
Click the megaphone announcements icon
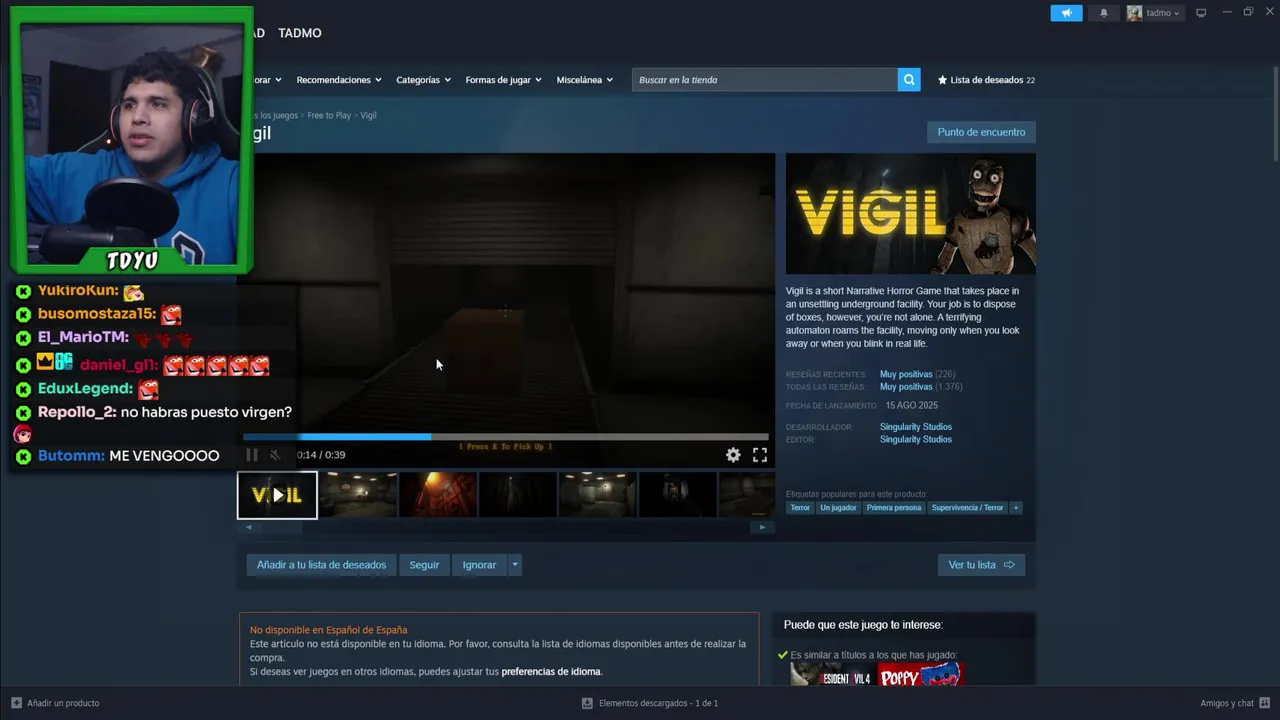point(1066,13)
